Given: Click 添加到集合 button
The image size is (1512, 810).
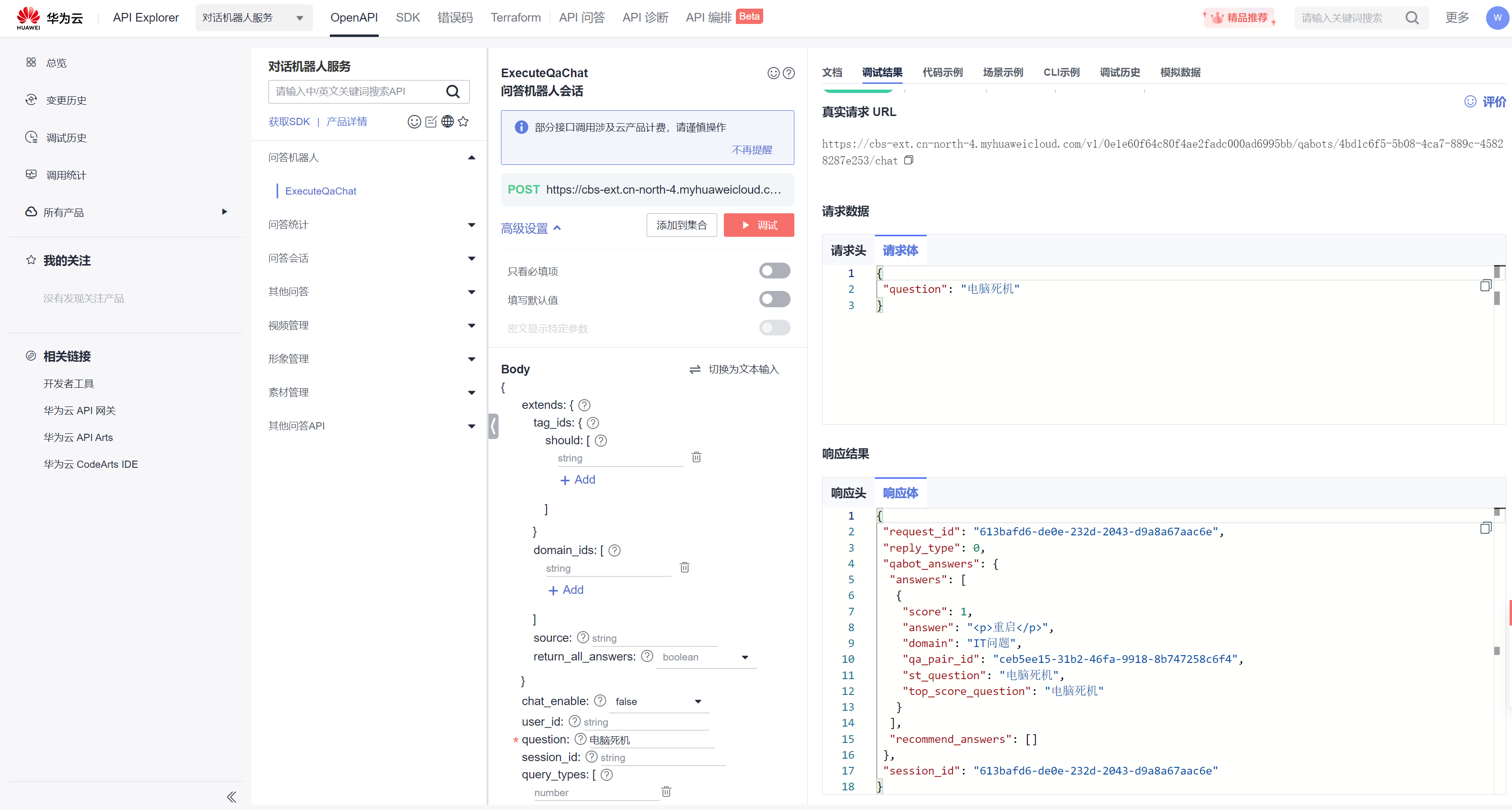Looking at the screenshot, I should click(x=682, y=225).
